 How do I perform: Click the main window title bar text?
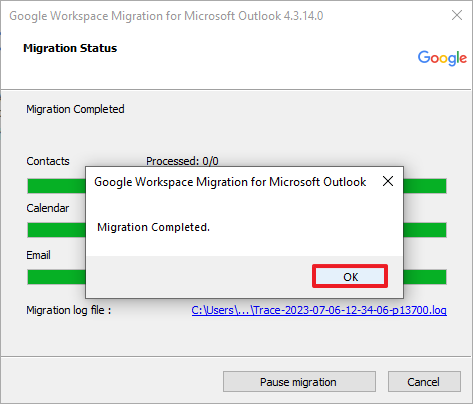point(166,16)
